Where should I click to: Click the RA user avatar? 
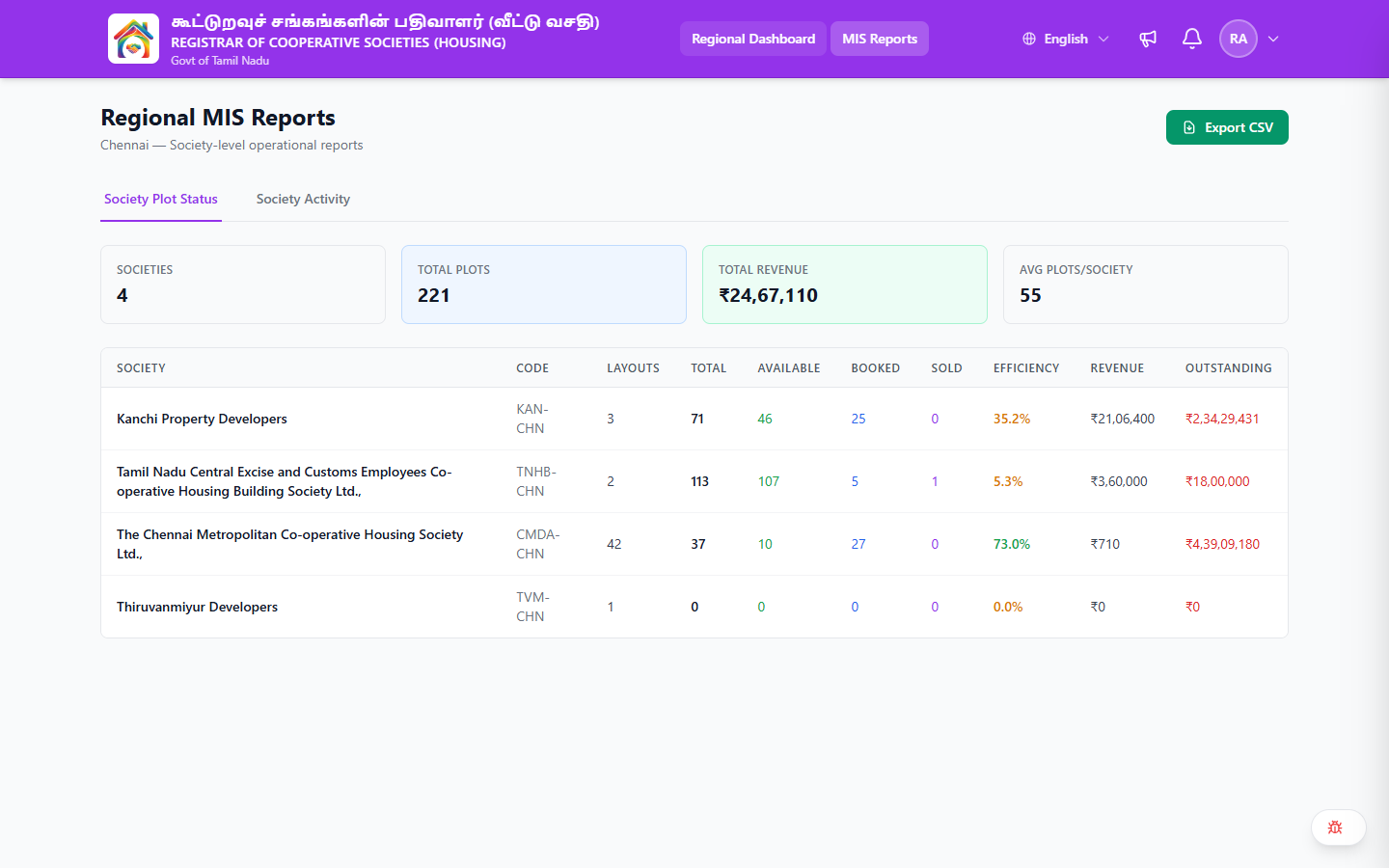1239,39
